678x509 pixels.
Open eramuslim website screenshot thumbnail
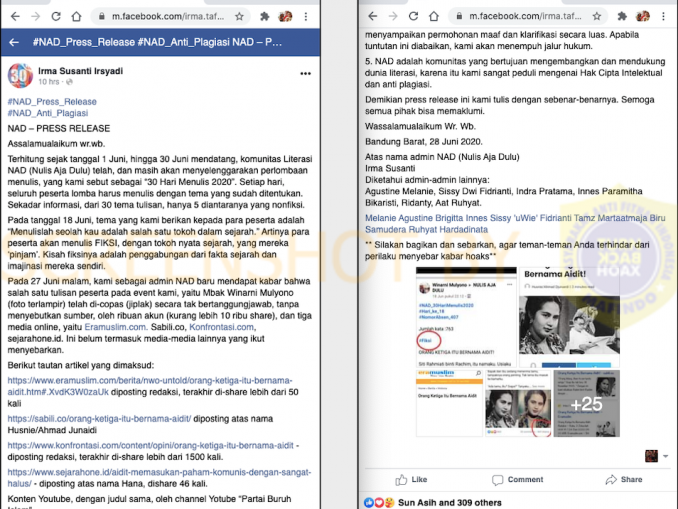tap(449, 403)
